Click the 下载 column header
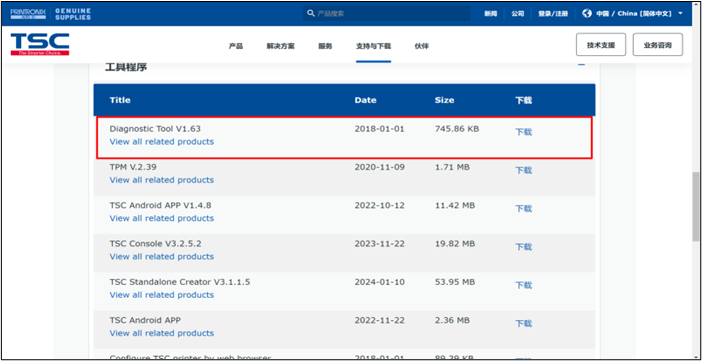 523,100
